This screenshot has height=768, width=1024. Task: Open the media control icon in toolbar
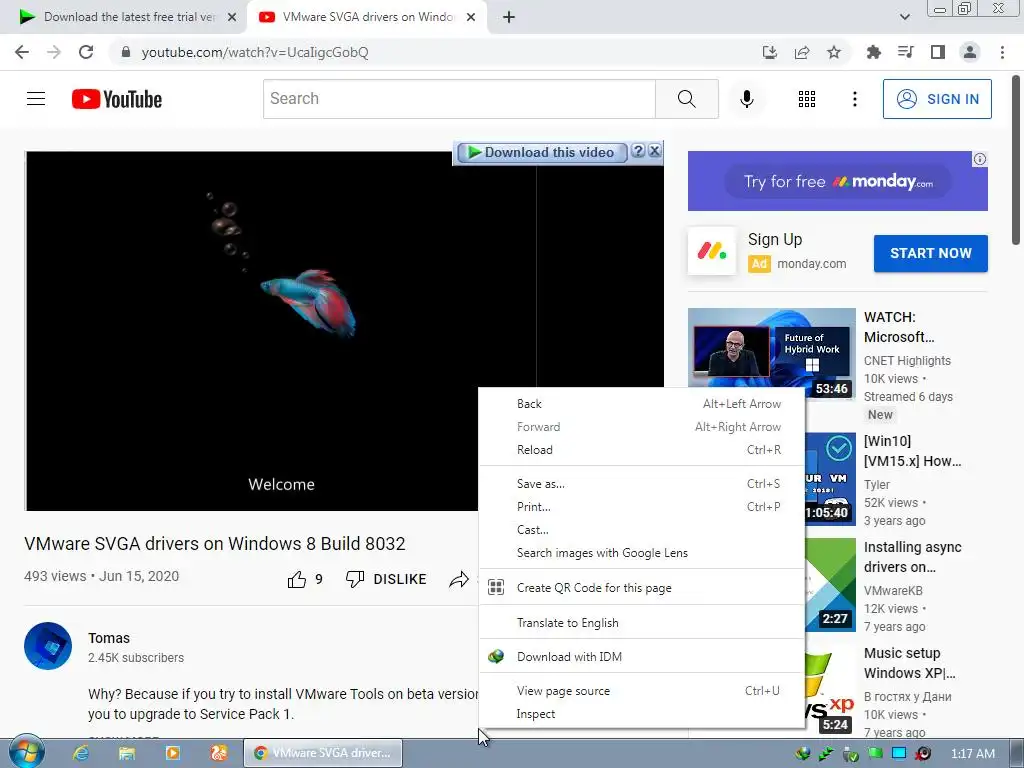905,52
